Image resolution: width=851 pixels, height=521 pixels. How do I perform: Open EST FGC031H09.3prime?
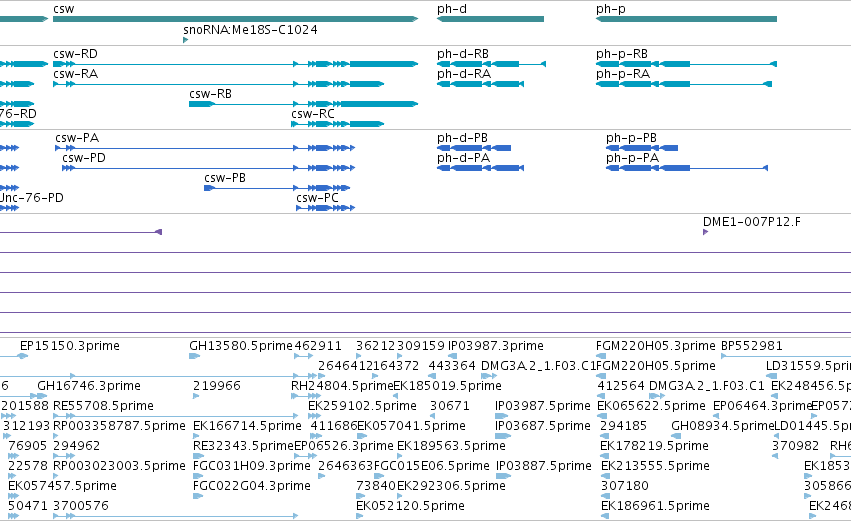tap(252, 466)
